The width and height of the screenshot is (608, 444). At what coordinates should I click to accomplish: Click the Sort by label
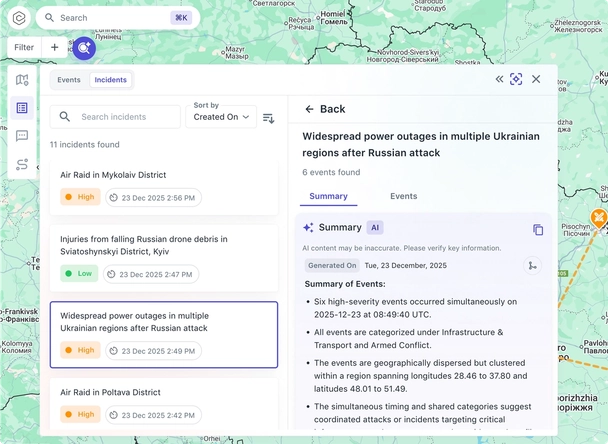coord(206,105)
